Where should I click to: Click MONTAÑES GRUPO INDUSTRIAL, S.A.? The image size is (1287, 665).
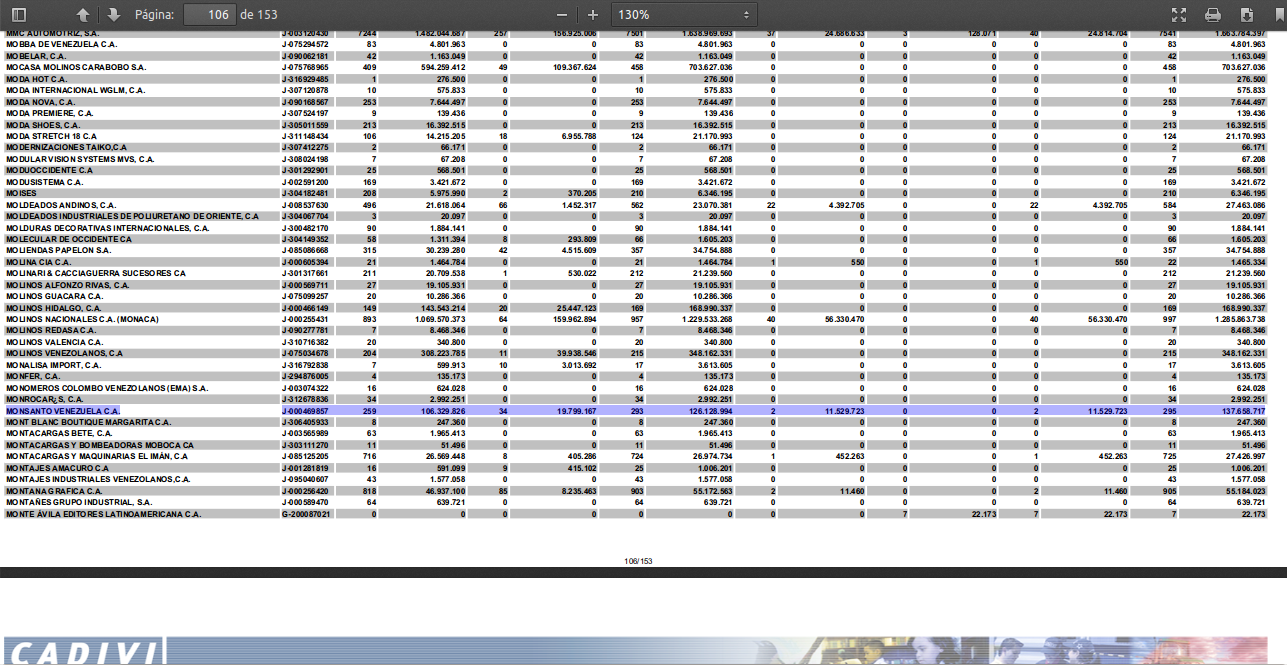(78, 502)
